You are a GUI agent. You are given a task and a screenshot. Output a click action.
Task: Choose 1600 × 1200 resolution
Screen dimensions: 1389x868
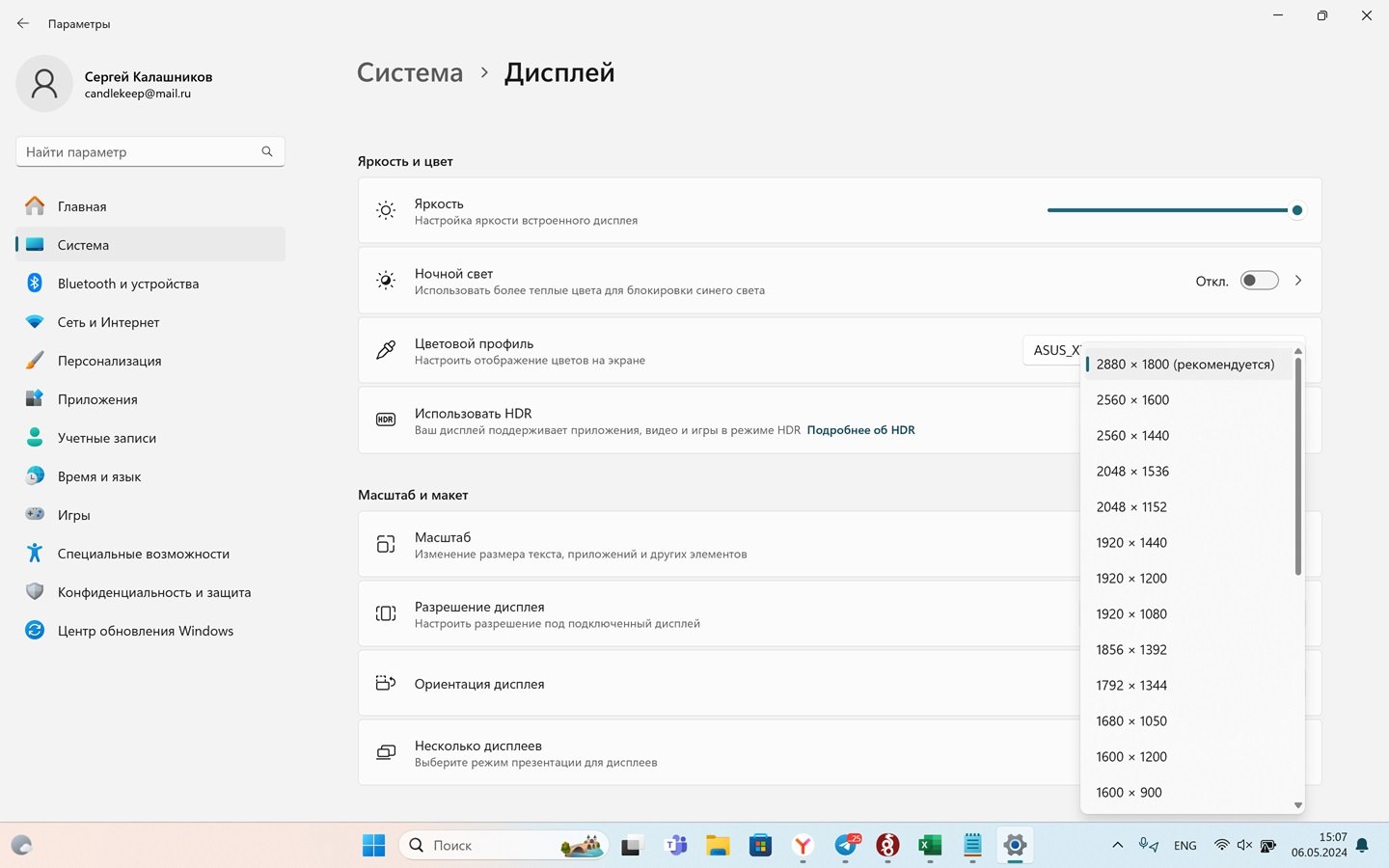pos(1188,757)
